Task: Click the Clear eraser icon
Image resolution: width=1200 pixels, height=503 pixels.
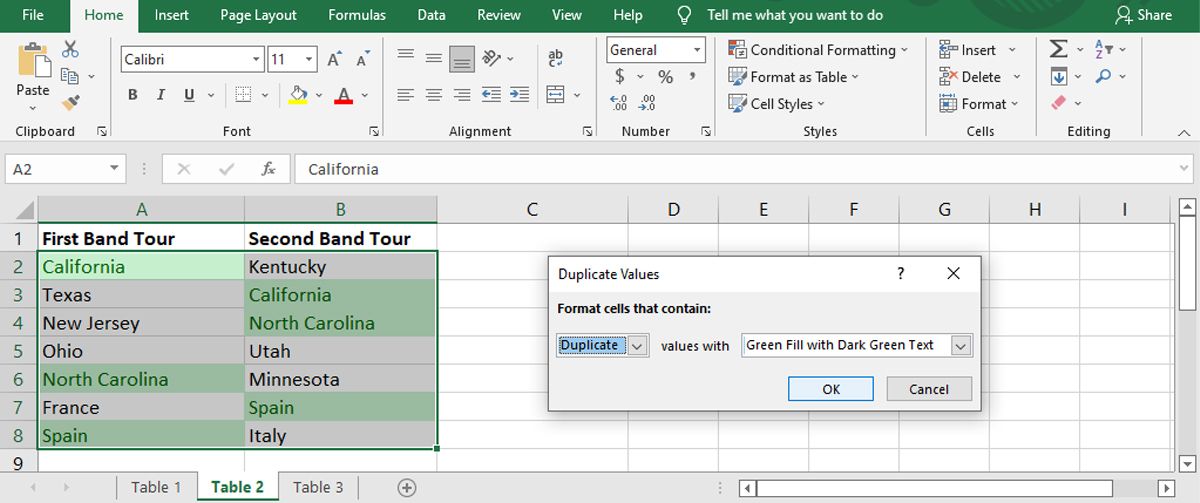Action: coord(1059,103)
